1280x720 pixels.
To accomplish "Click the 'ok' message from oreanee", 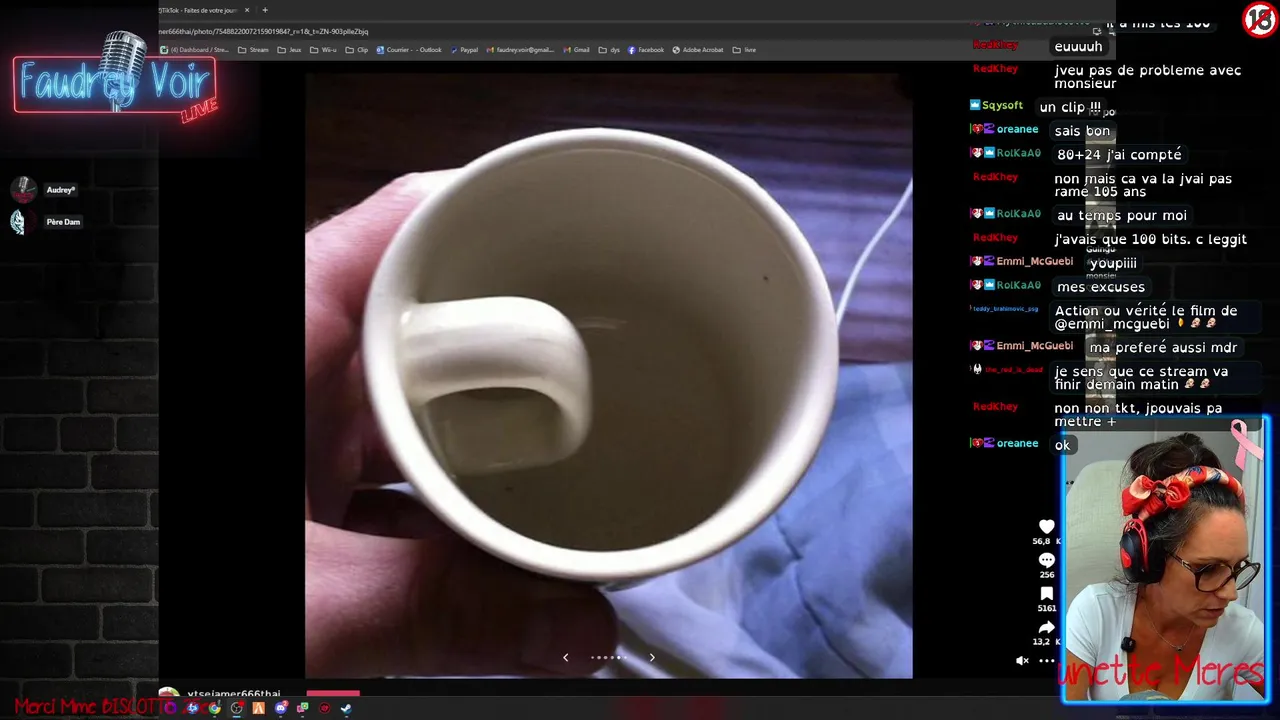I will click(1062, 445).
